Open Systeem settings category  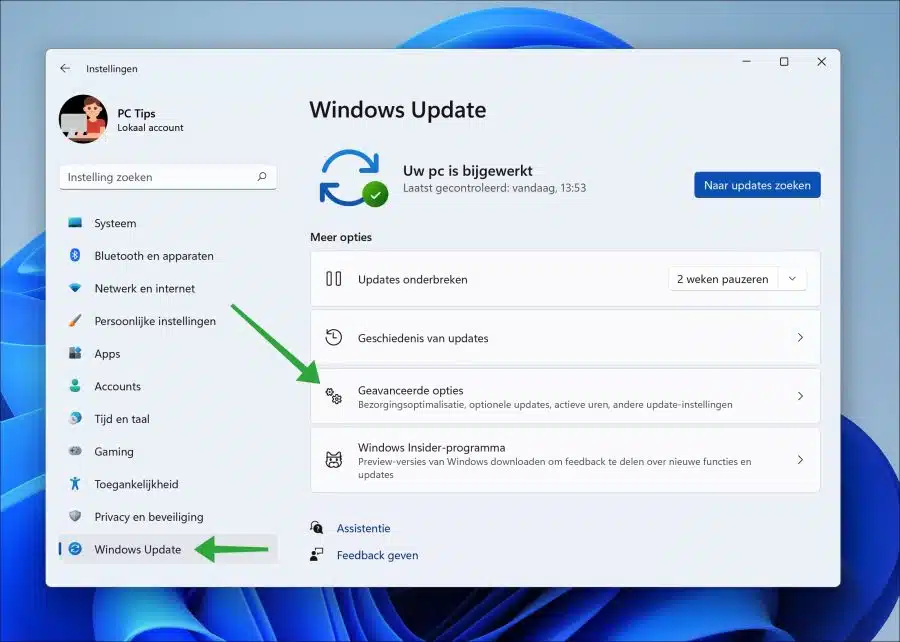(168, 223)
